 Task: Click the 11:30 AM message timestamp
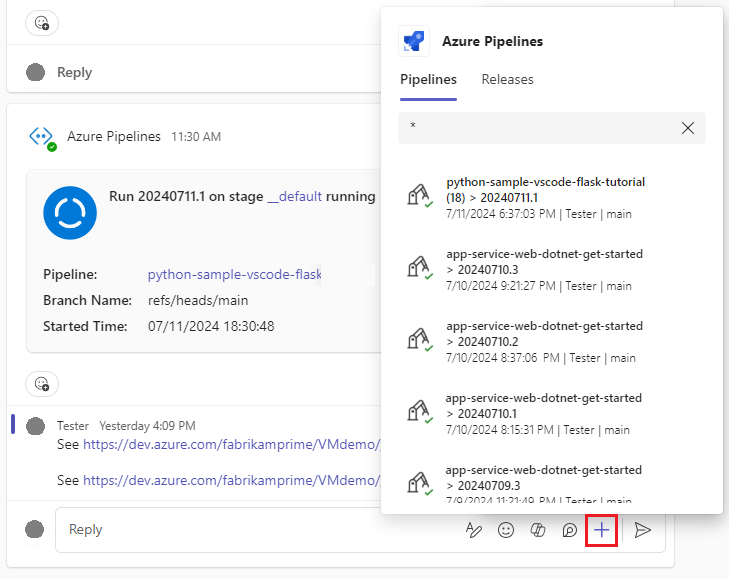tap(196, 137)
